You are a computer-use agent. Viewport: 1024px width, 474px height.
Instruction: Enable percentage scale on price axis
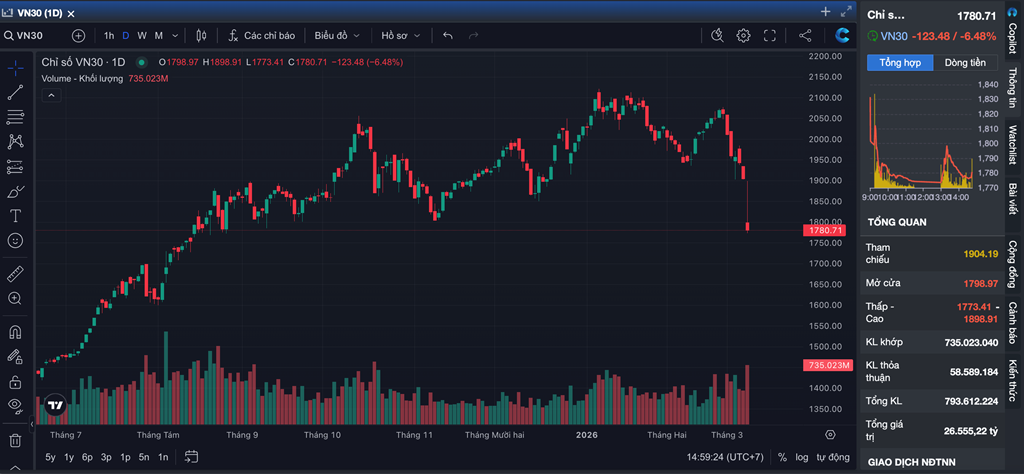coord(782,457)
